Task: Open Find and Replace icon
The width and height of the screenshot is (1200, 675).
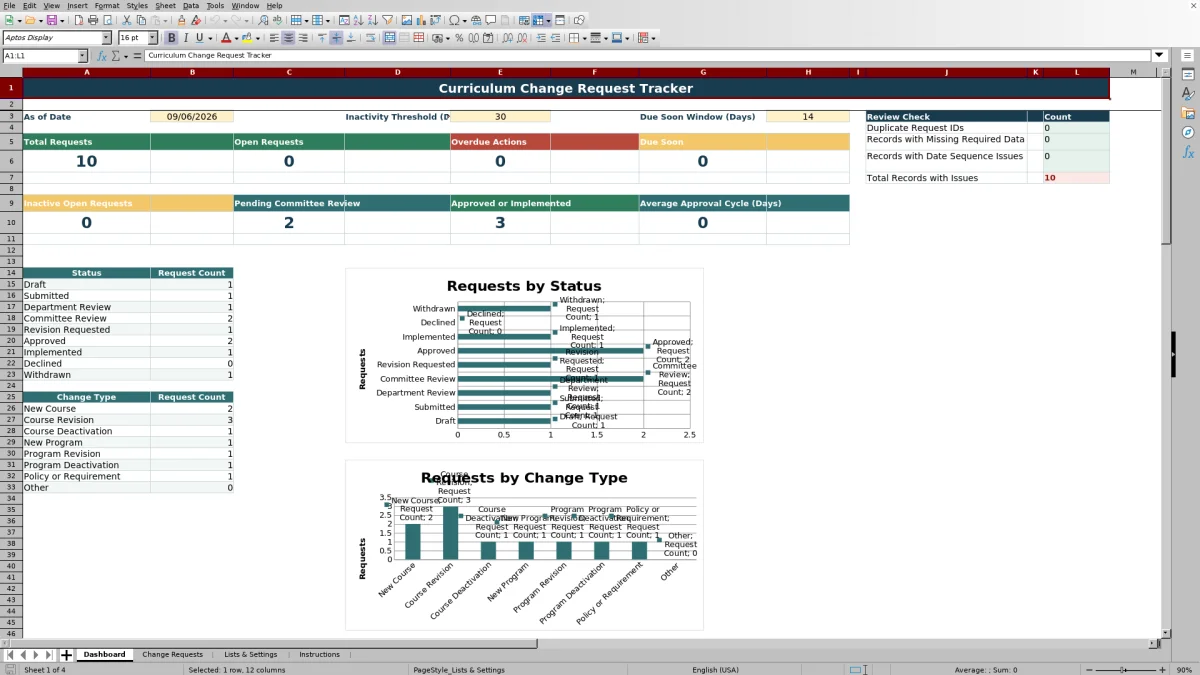Action: coord(263,20)
